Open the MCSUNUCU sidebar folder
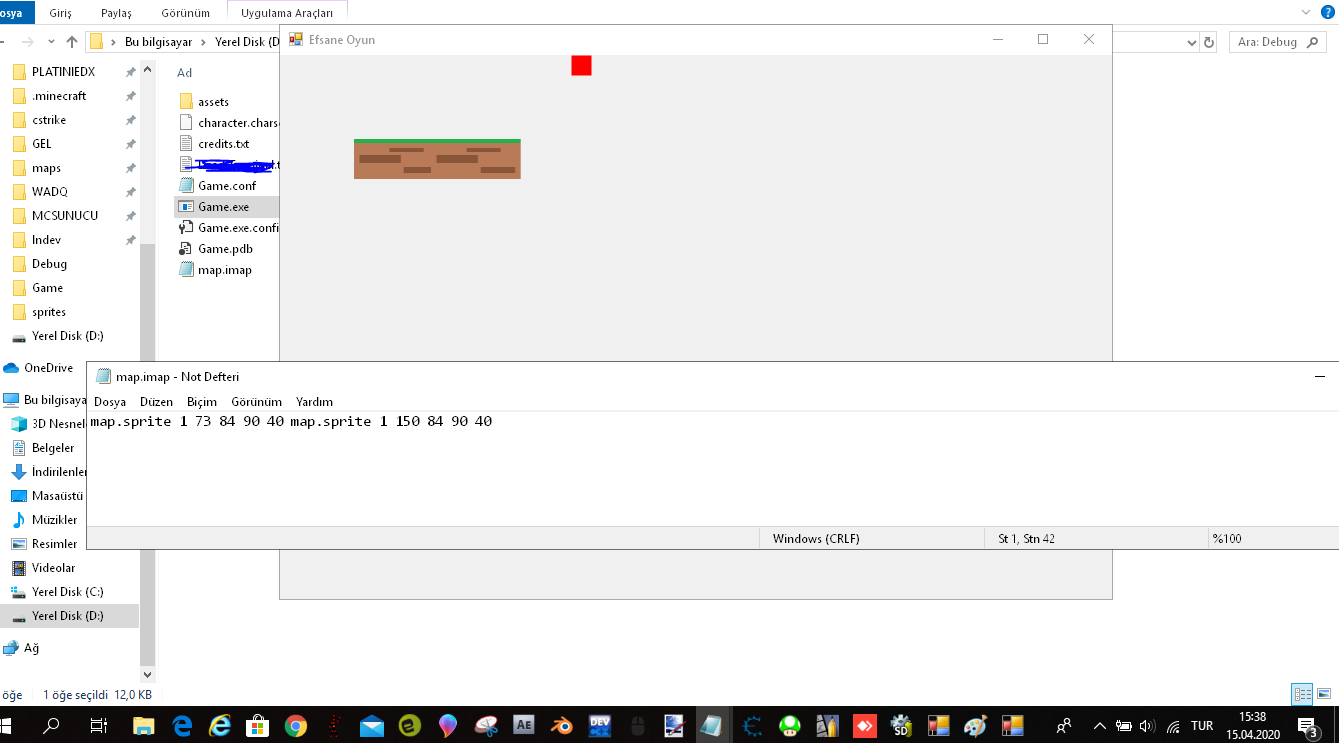The image size is (1339, 743). (65, 216)
